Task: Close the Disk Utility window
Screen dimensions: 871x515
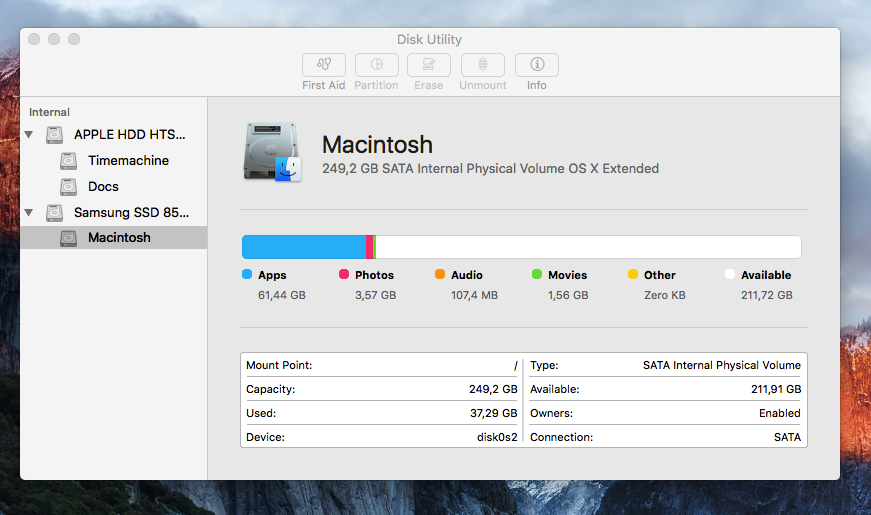Action: (x=34, y=39)
